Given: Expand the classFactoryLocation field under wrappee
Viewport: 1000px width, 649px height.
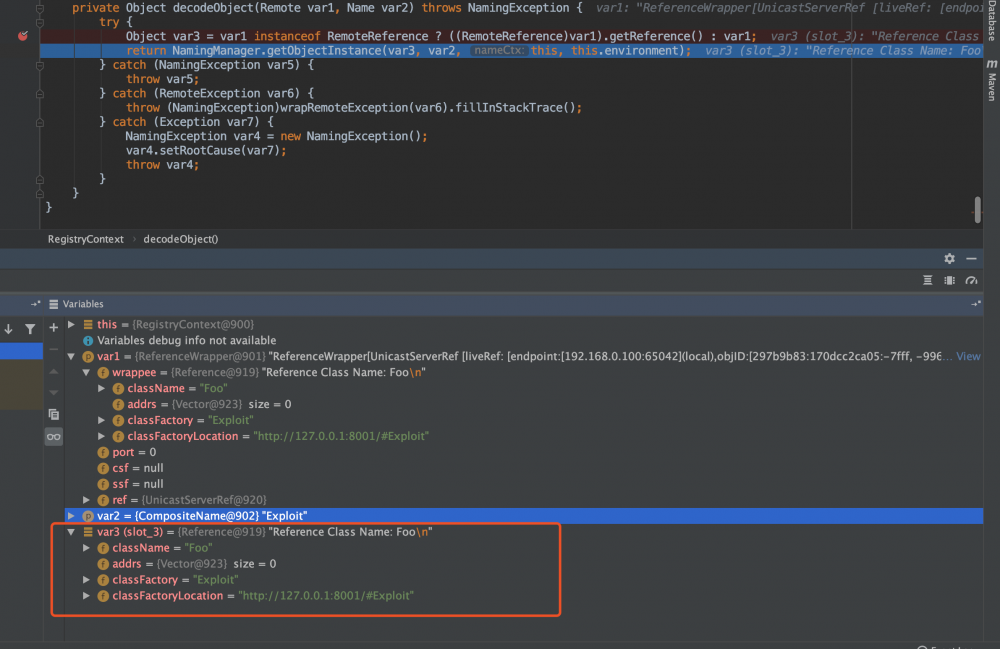Looking at the screenshot, I should tap(101, 436).
